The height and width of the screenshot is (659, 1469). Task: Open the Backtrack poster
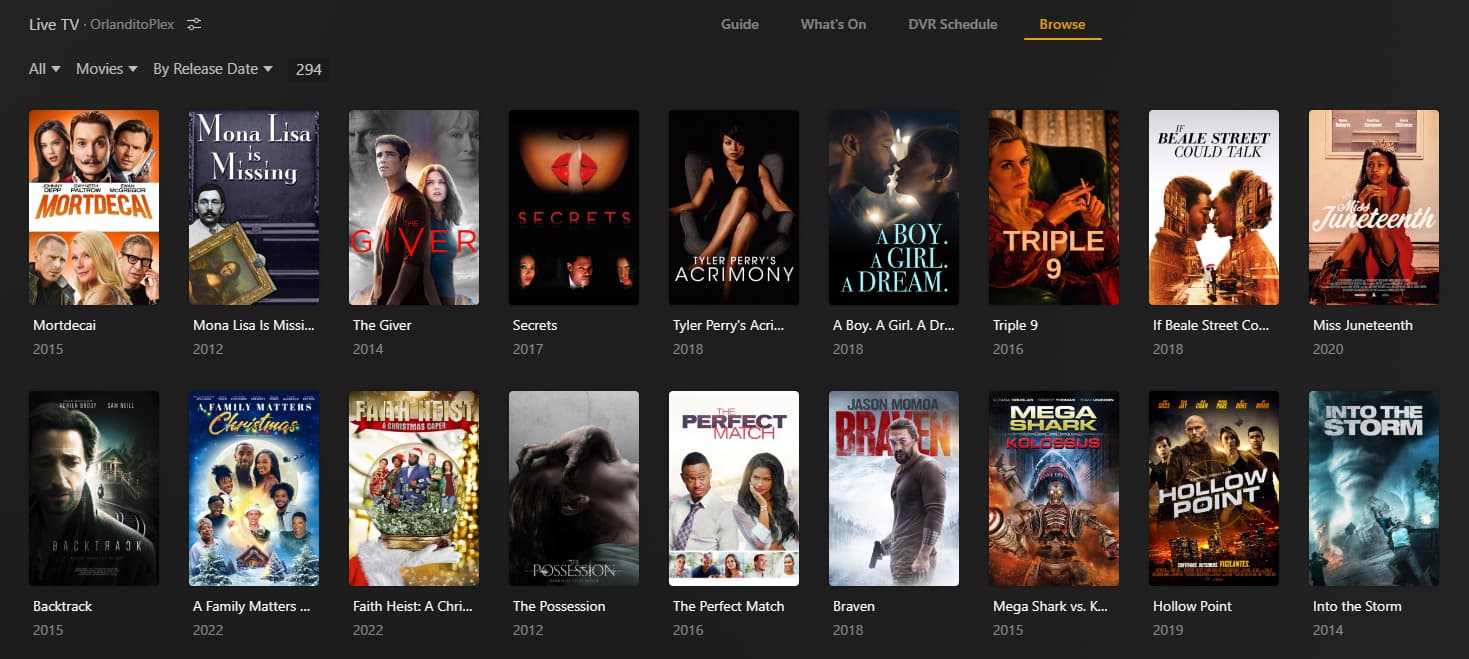click(94, 488)
